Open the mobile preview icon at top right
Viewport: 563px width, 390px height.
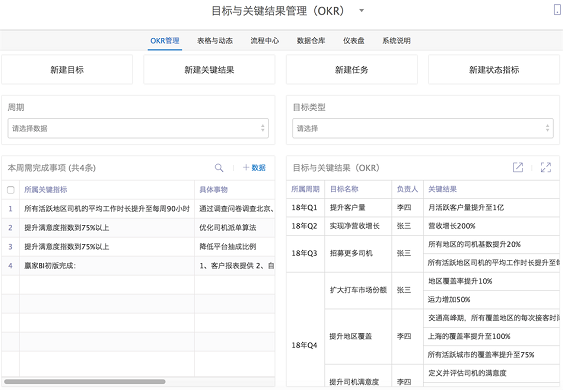557,9
